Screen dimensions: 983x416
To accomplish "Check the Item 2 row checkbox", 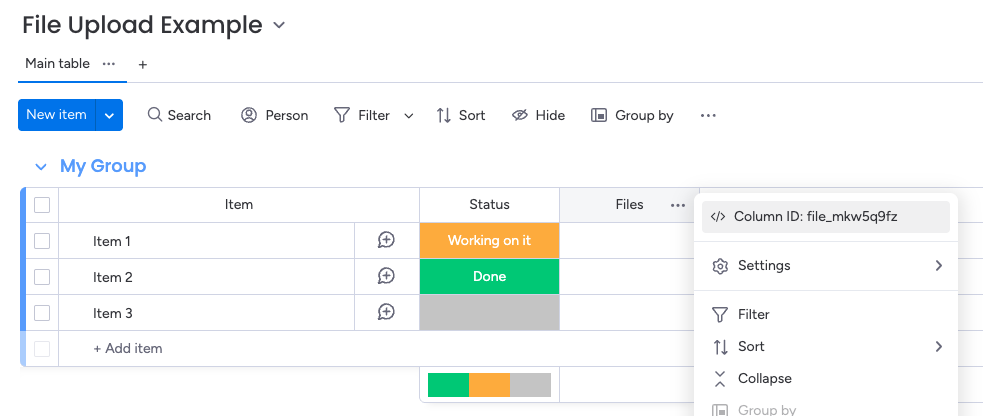I will [x=42, y=277].
